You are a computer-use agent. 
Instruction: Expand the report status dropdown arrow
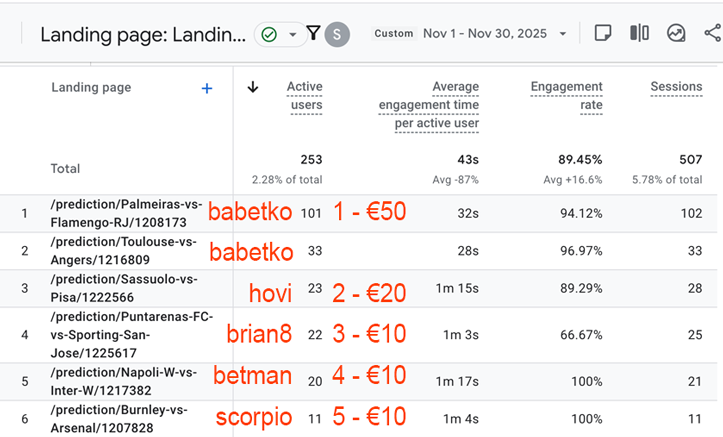(x=292, y=34)
